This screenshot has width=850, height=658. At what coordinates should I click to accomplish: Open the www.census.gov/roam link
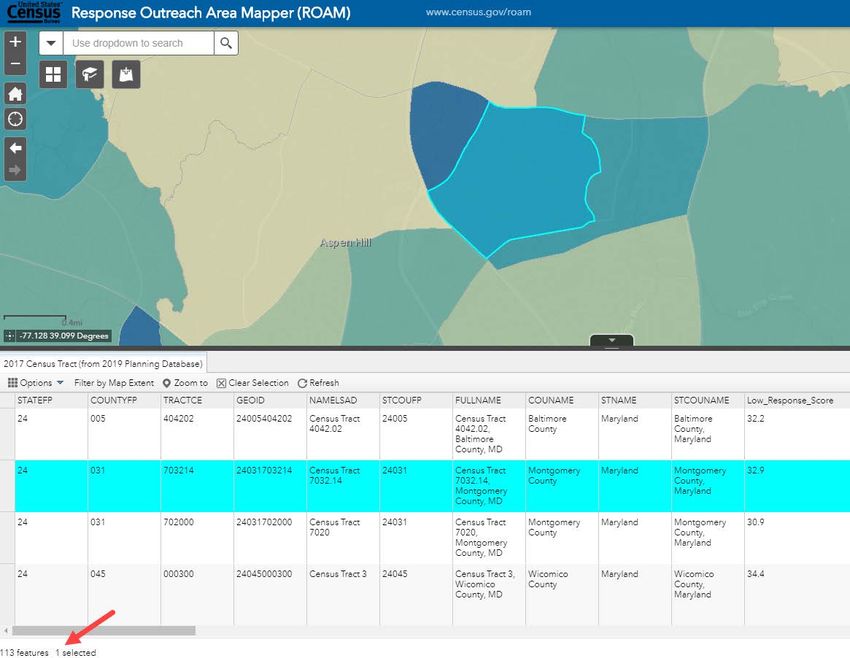click(x=478, y=12)
